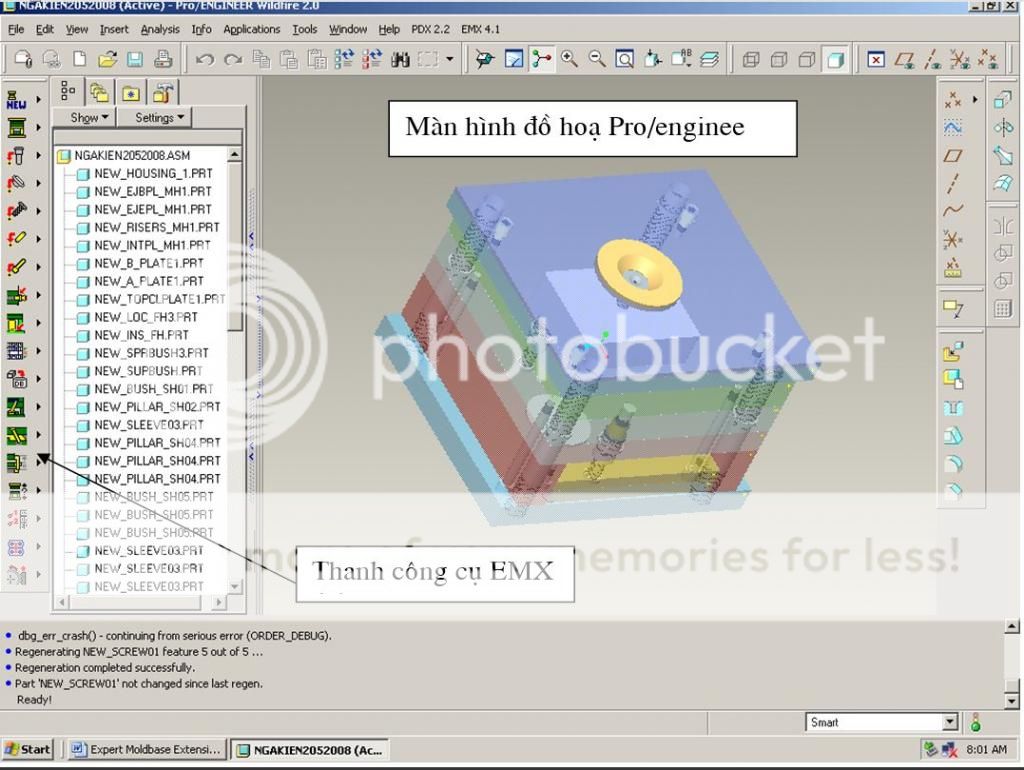Select NEW_HOUSING_1.PRT in model tree

point(153,173)
